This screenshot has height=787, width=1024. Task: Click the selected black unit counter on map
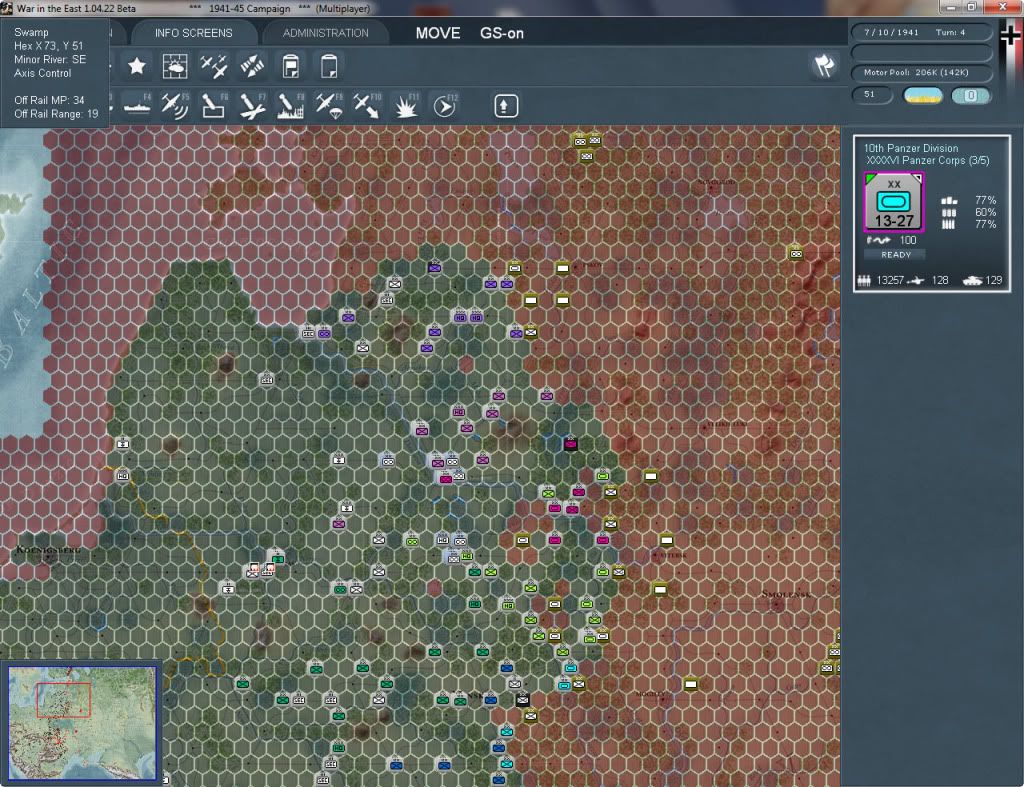(570, 443)
